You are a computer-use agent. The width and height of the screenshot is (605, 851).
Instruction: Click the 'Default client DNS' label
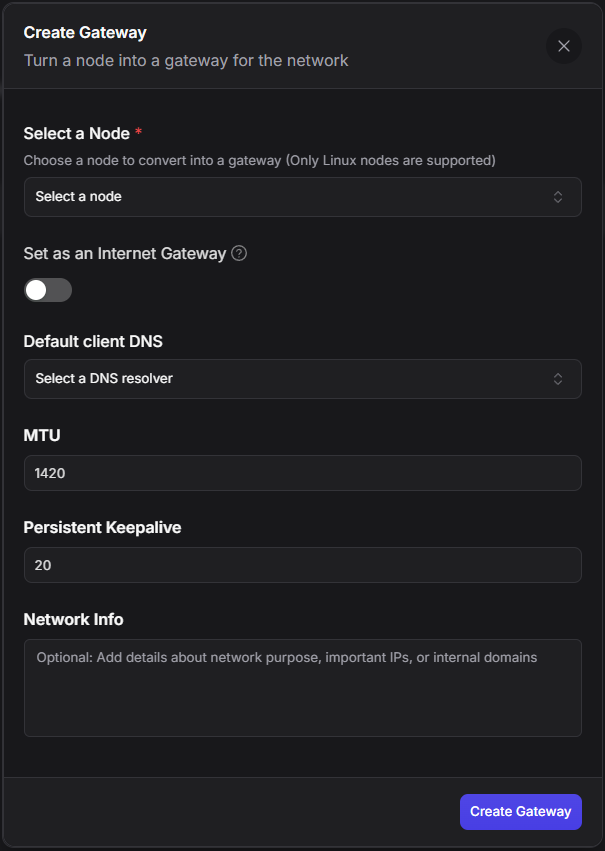pos(93,341)
